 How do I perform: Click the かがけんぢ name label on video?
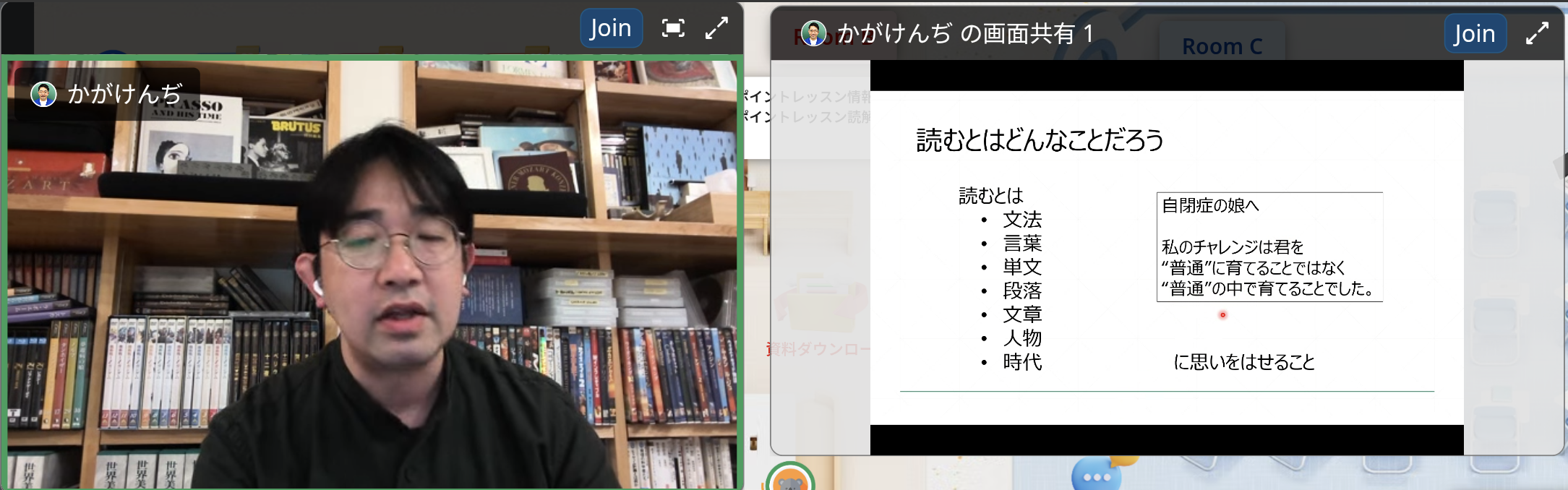click(124, 94)
